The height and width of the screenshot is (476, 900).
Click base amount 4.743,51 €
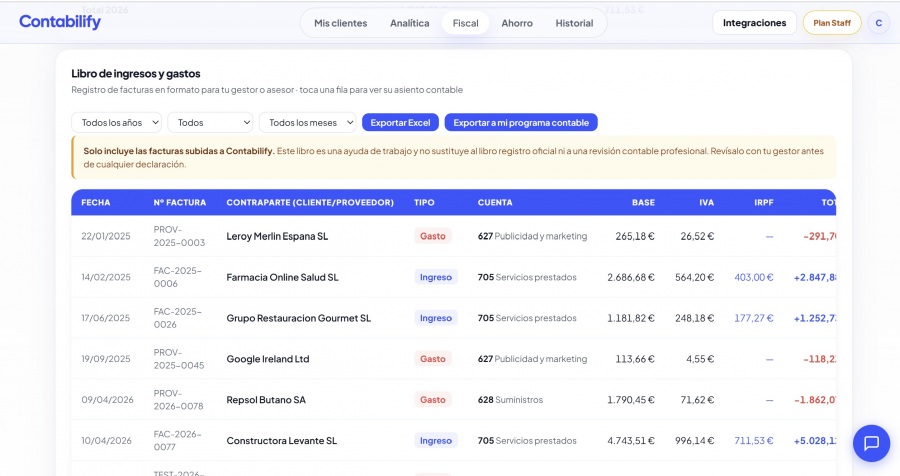point(631,440)
